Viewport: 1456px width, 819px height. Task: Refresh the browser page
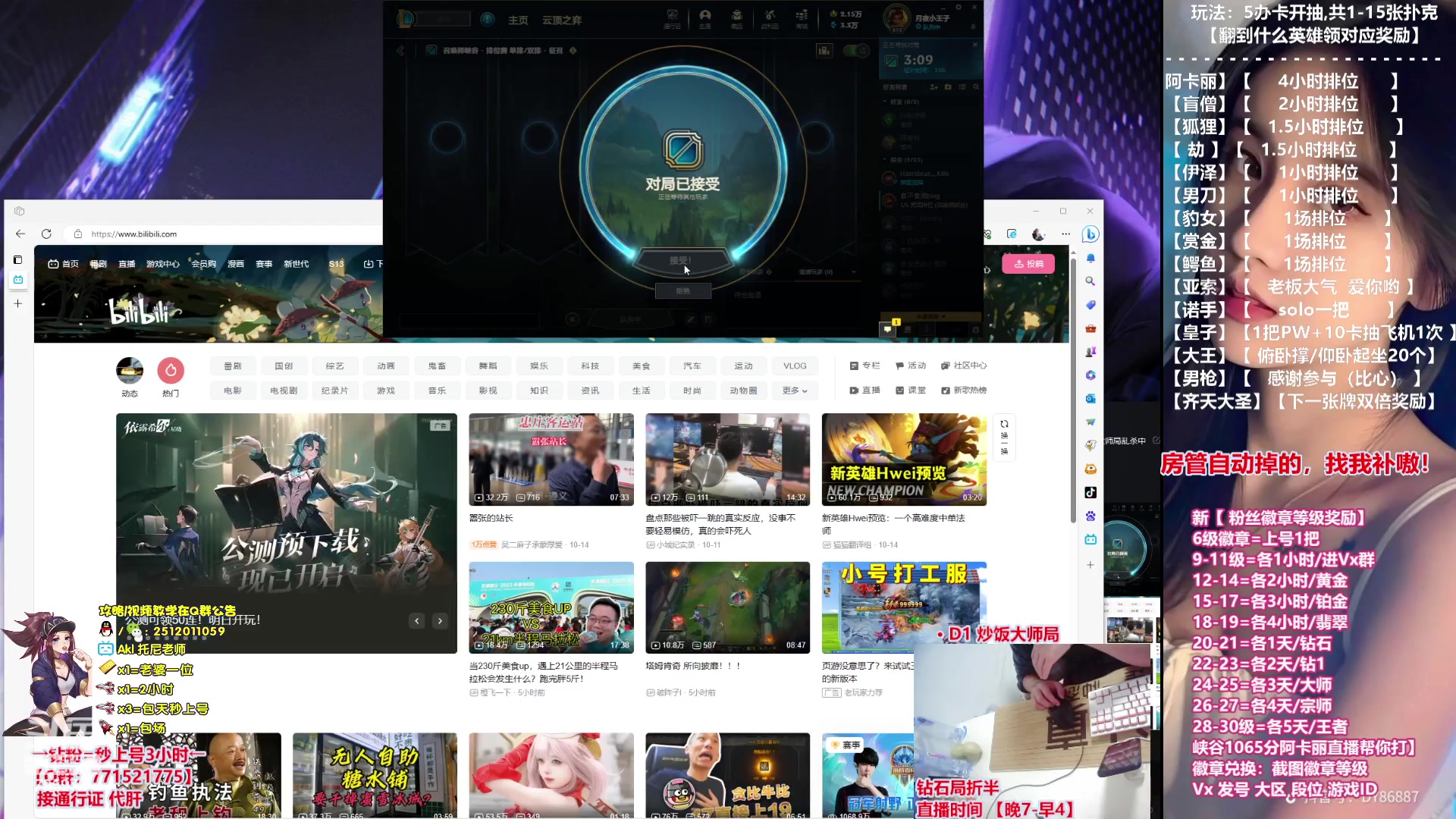46,234
